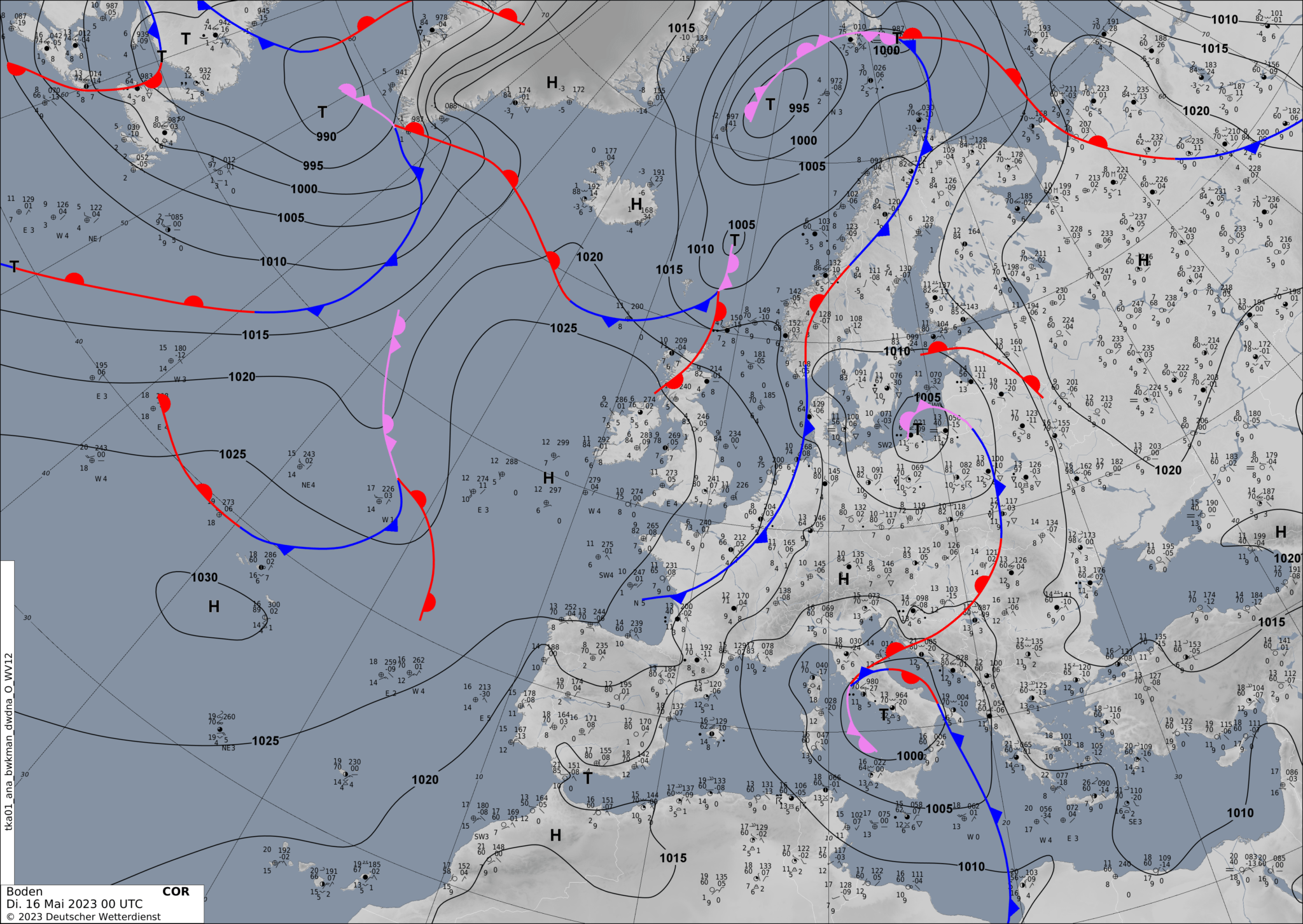This screenshot has width=1303, height=924.
Task: Click the vertical product ID "tka01_ana_bwkman_dwdna_O_WV12"
Action: [8, 741]
